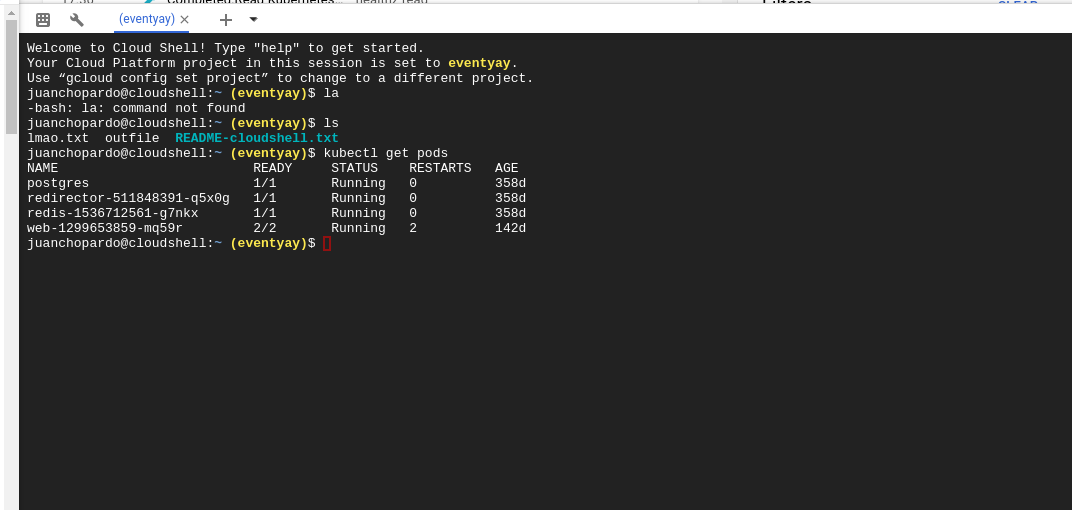1072x510 pixels.
Task: Click the web-1299653859-mq59r pod name
Action: (105, 228)
